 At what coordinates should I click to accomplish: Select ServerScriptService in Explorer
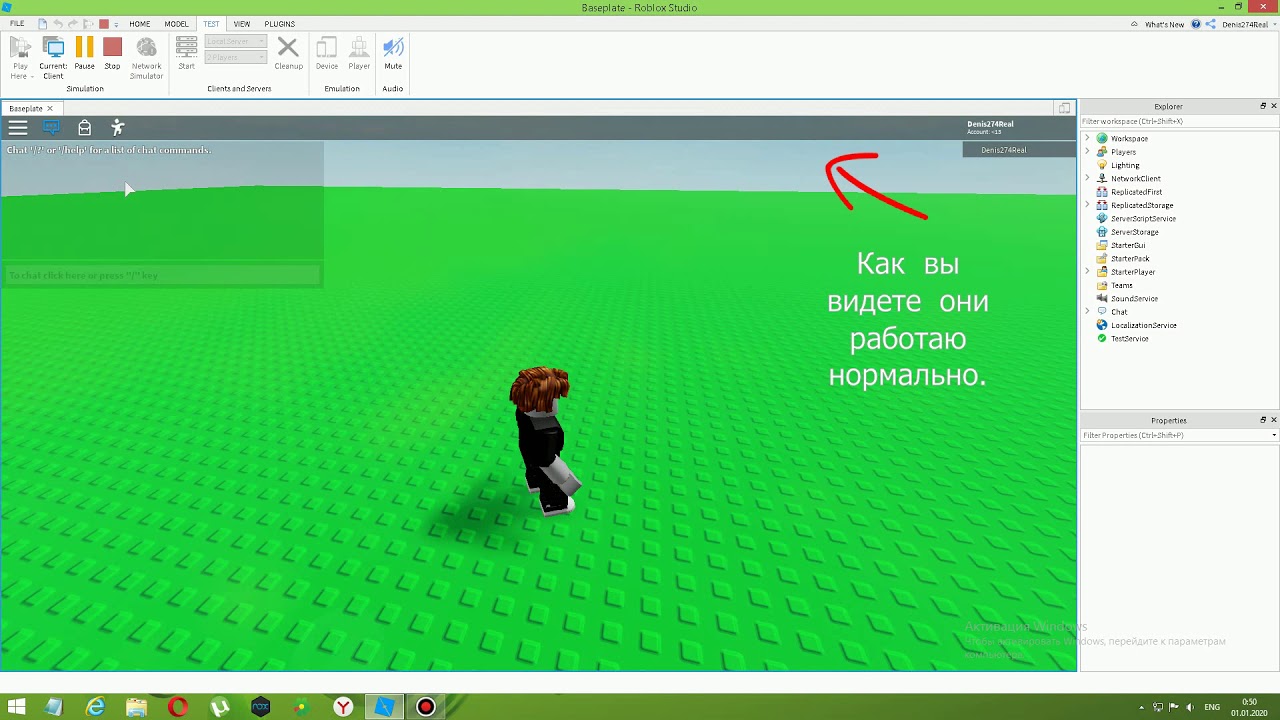pyautogui.click(x=1143, y=218)
